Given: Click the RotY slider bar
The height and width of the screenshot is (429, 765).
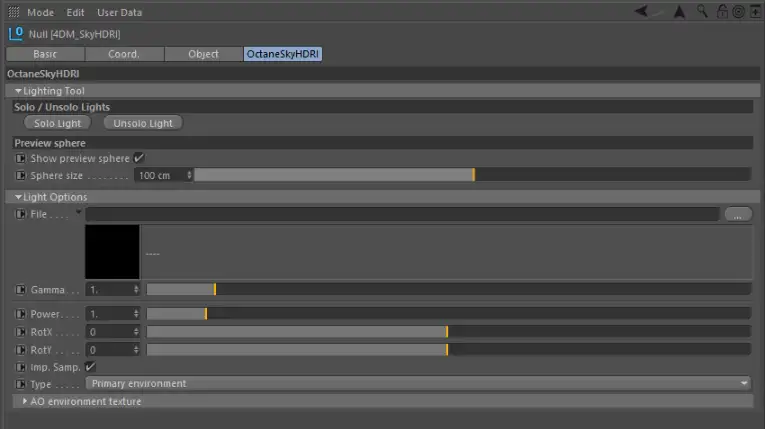Looking at the screenshot, I should (x=448, y=350).
